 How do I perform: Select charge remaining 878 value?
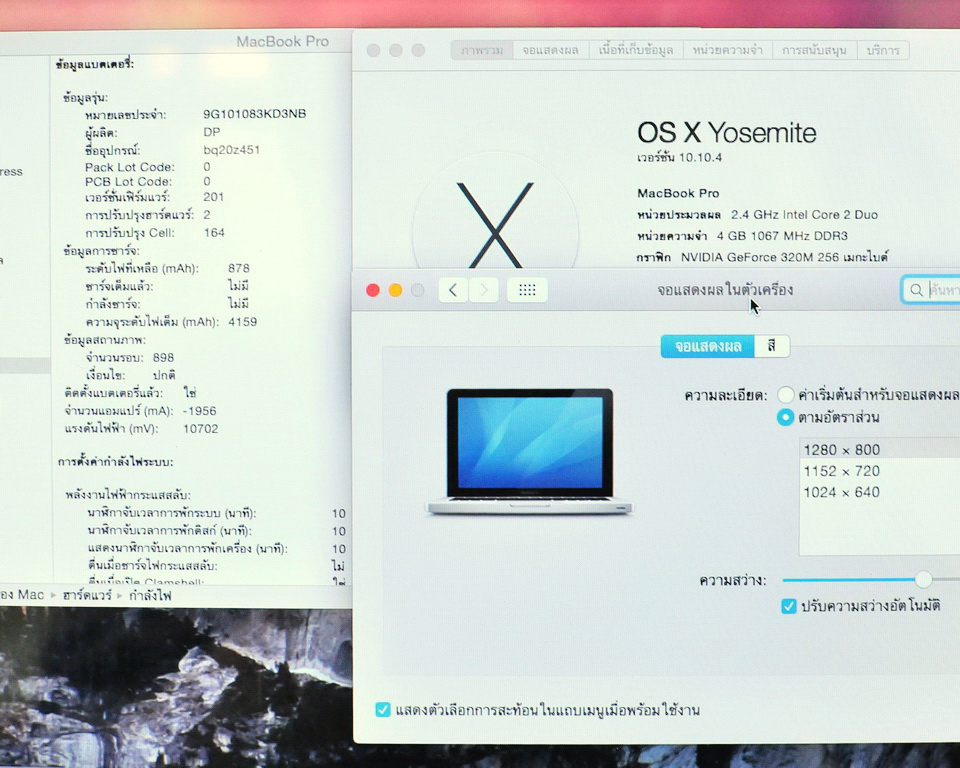tap(239, 268)
